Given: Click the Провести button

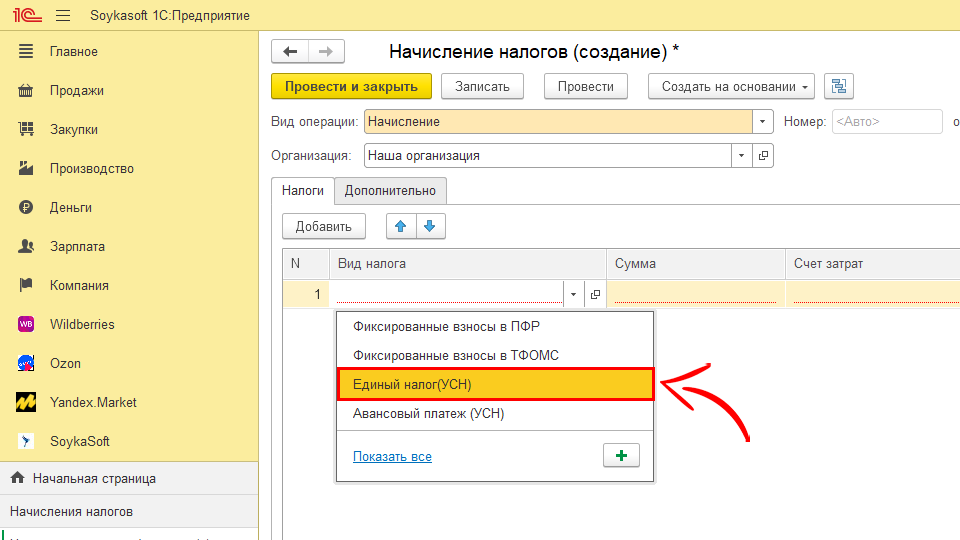Looking at the screenshot, I should tap(586, 86).
